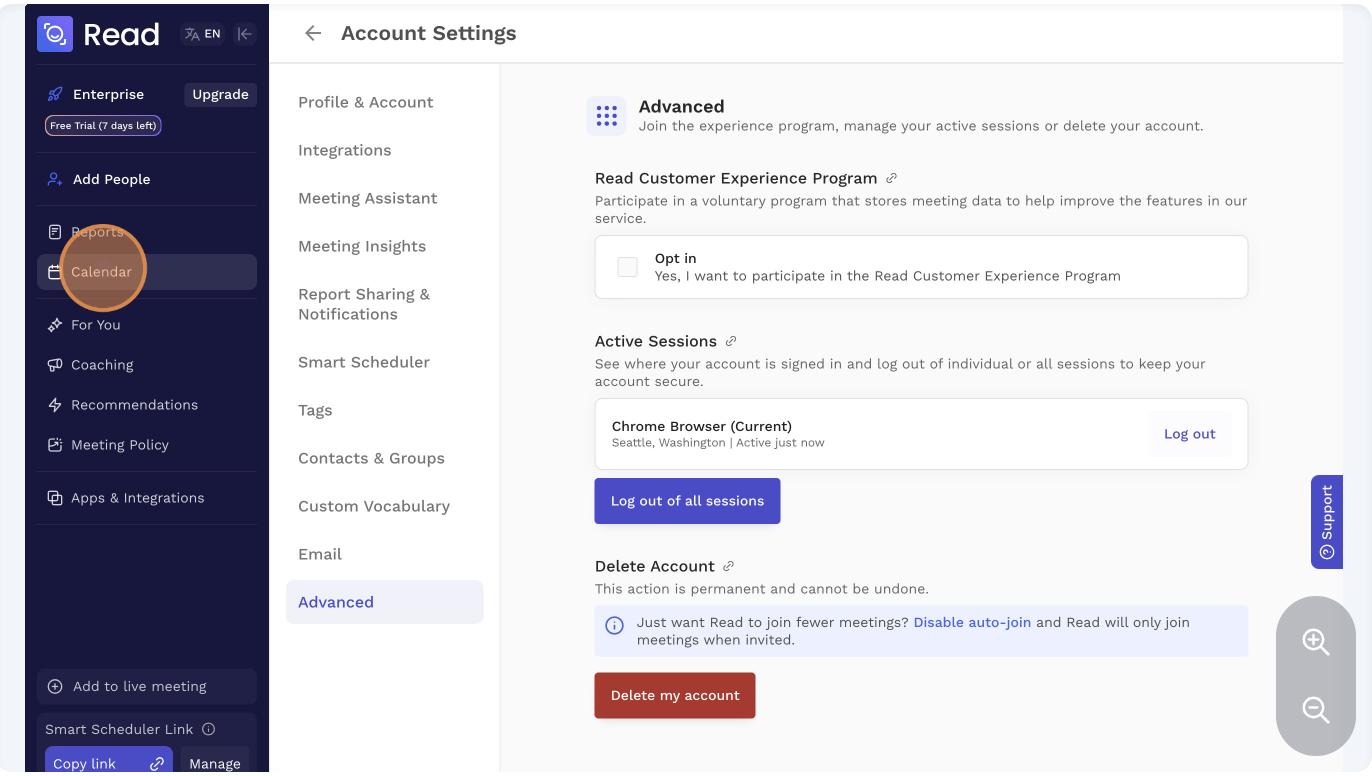Select Meeting Insights settings

coord(362,246)
